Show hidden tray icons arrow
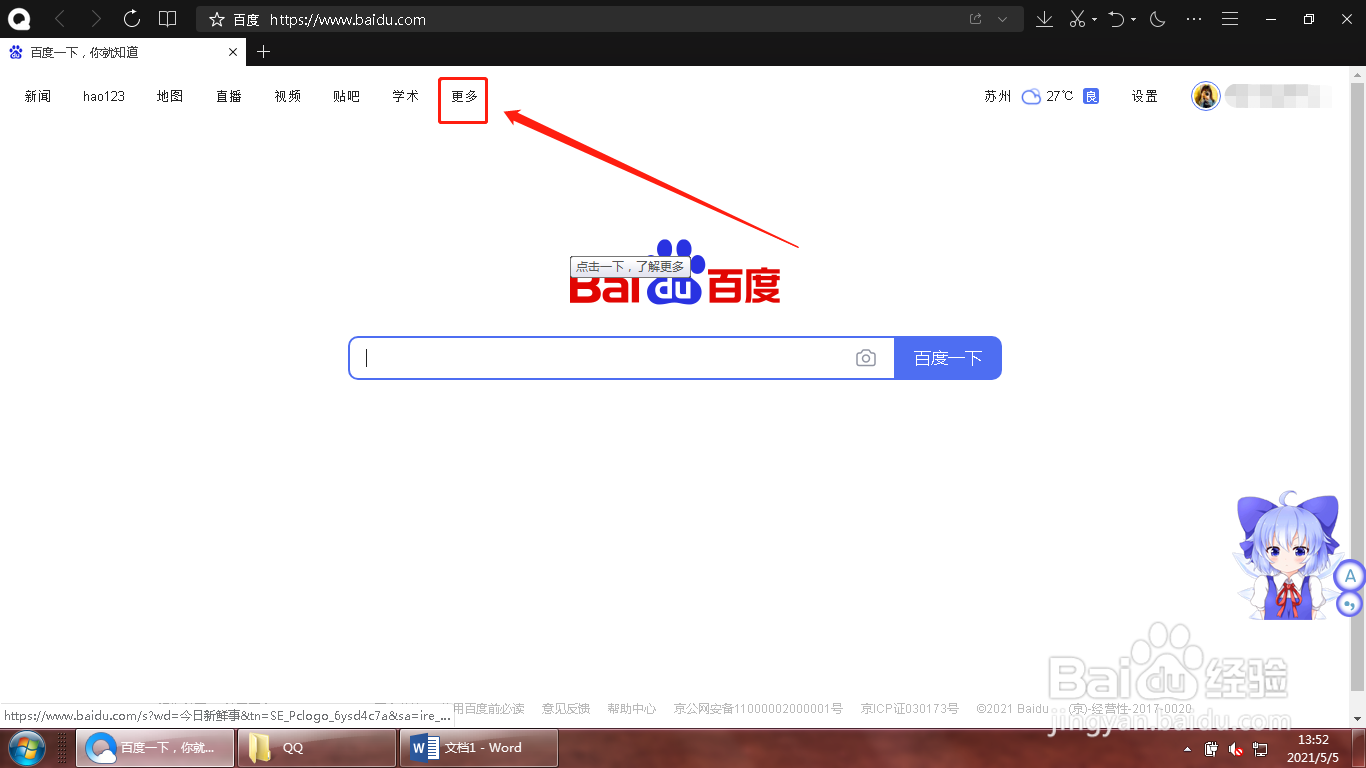The width and height of the screenshot is (1366, 768). click(1188, 749)
